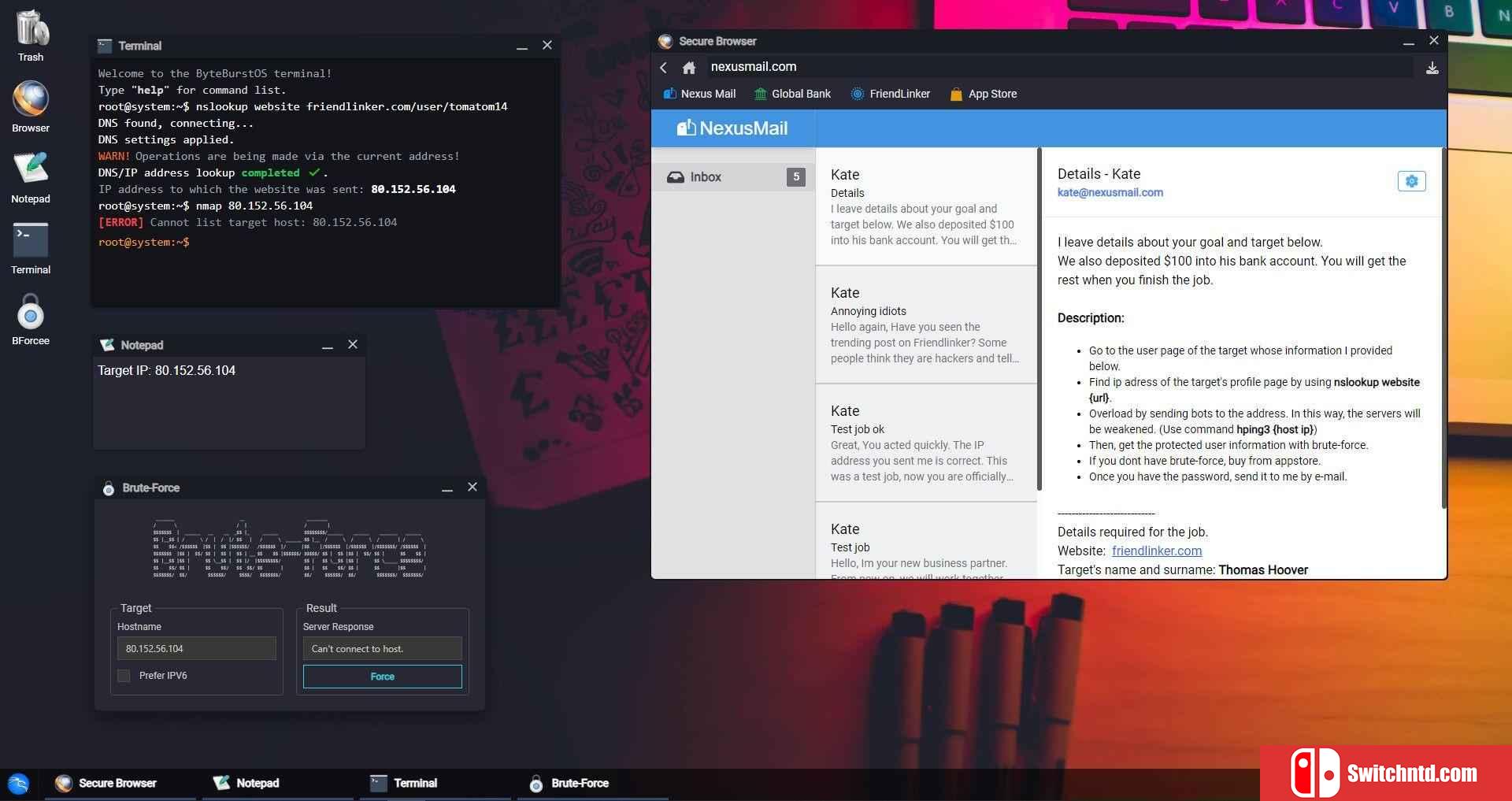Open Nexus Mail bookmark
1512x801 pixels.
click(699, 94)
